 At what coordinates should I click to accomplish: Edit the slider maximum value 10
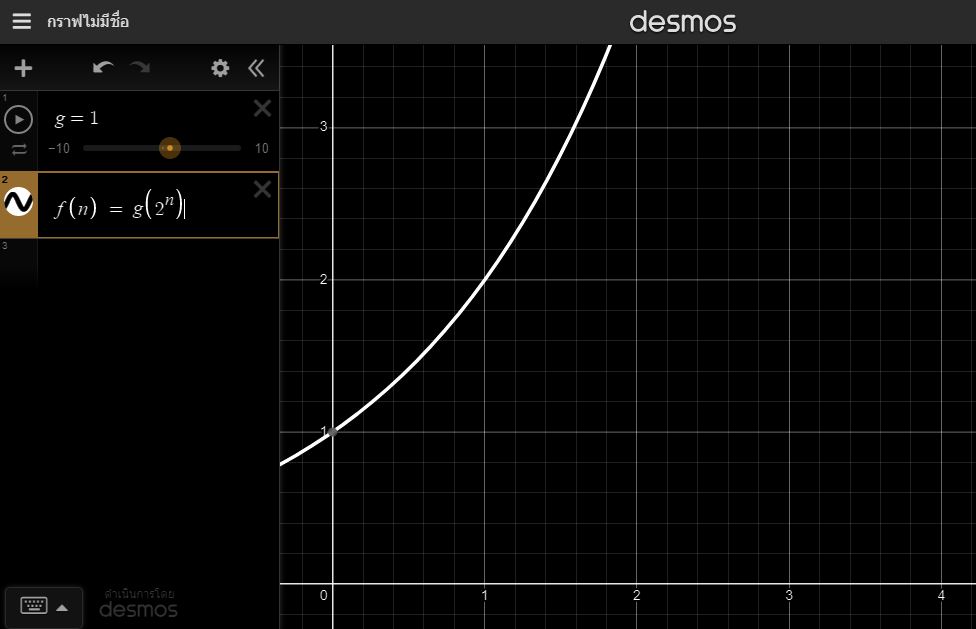[261, 148]
